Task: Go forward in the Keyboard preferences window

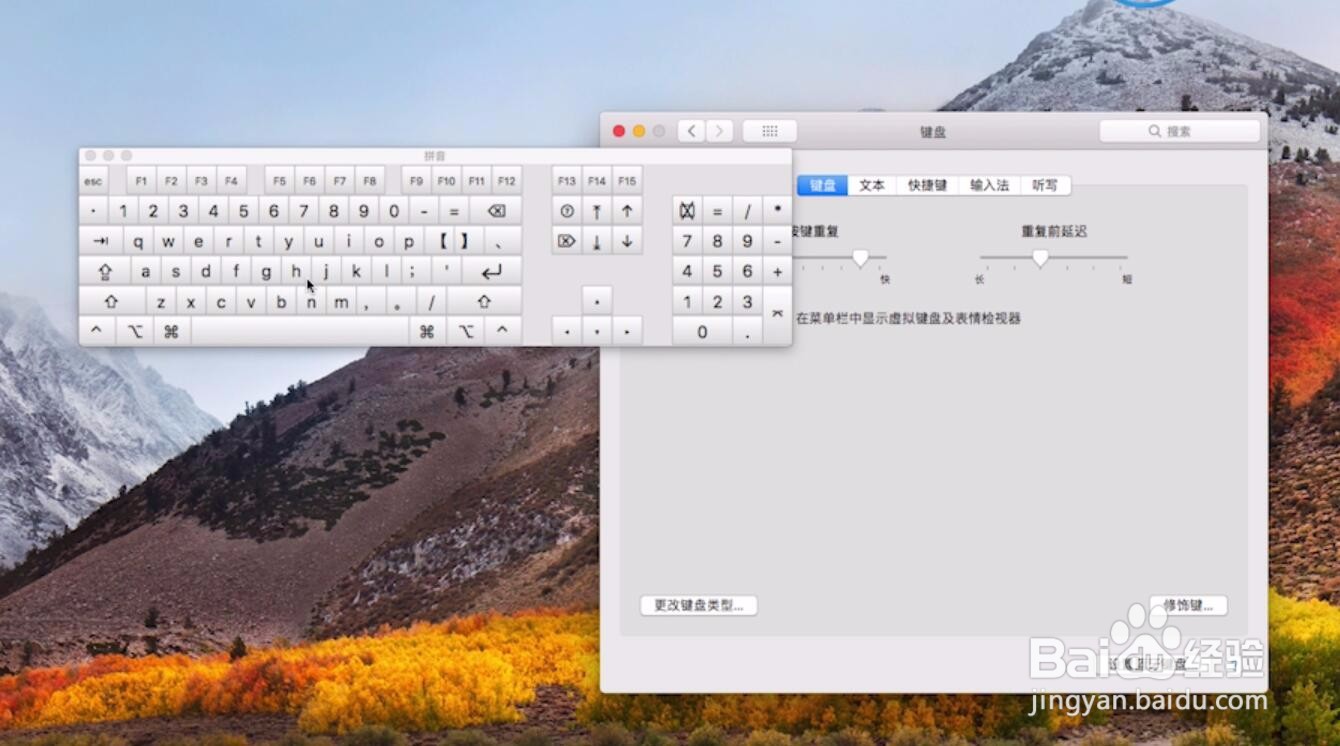Action: [x=720, y=131]
